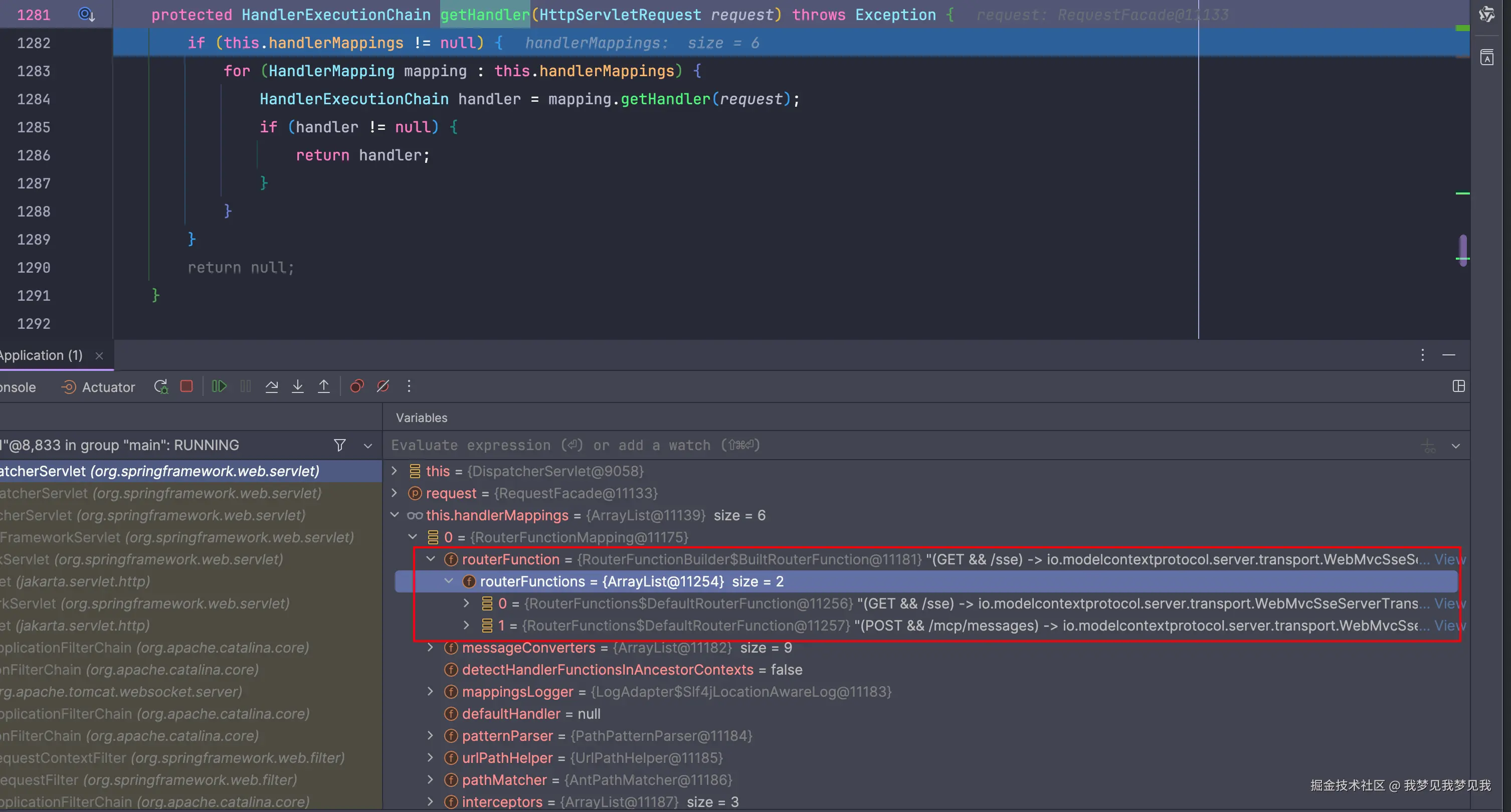The image size is (1511, 812).
Task: Open the debug tool window options menu
Action: 1422,355
